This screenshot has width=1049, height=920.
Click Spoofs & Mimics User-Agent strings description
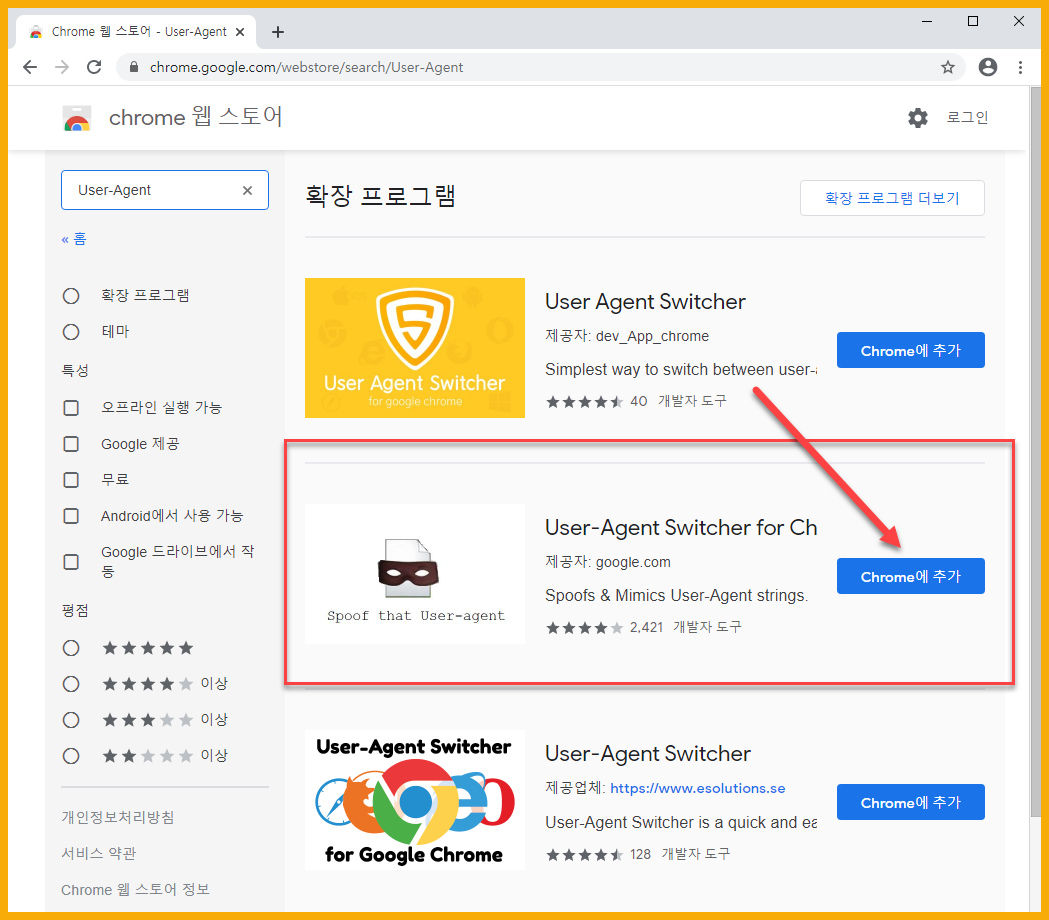tap(676, 595)
